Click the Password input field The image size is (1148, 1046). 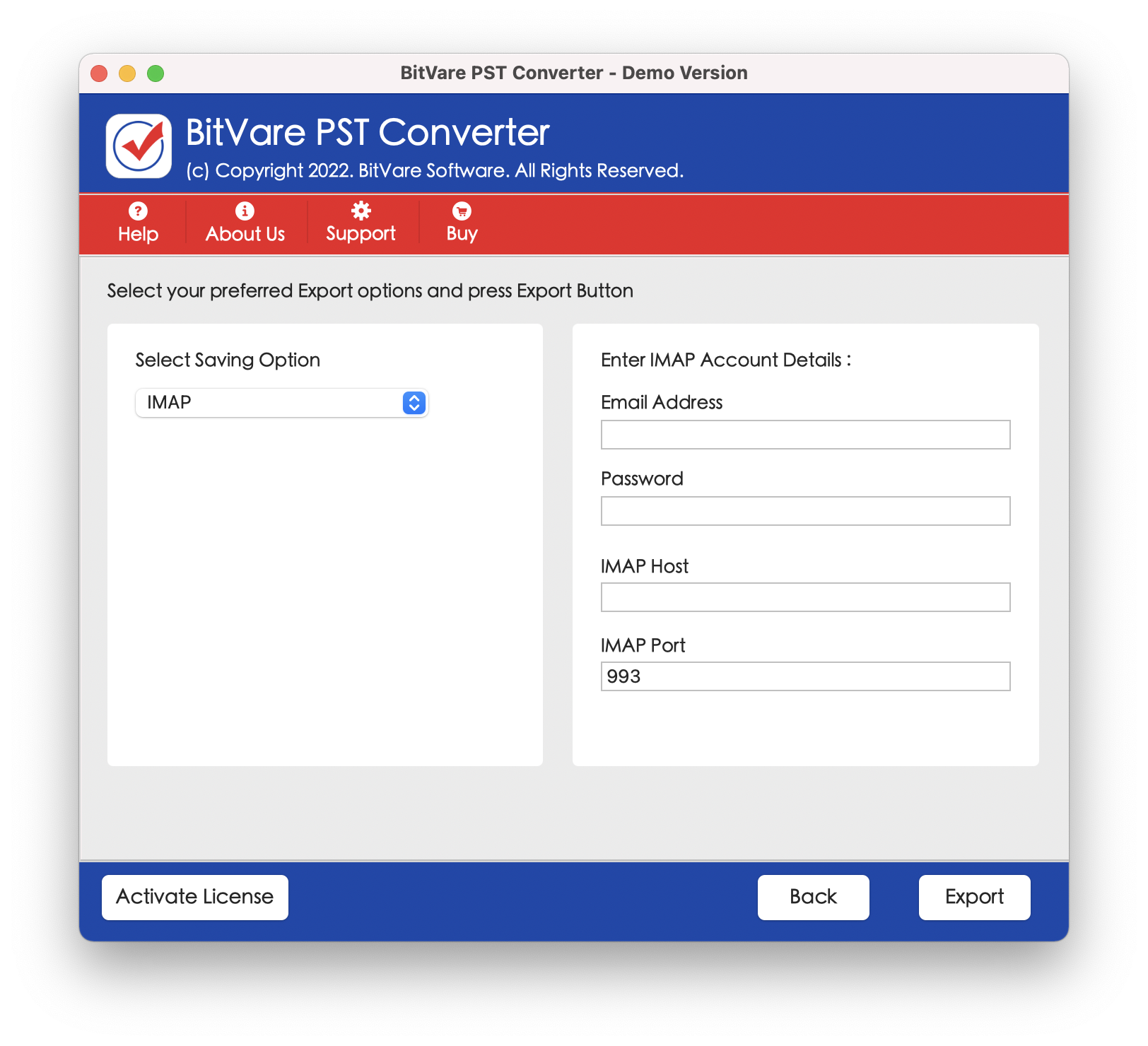(x=805, y=510)
